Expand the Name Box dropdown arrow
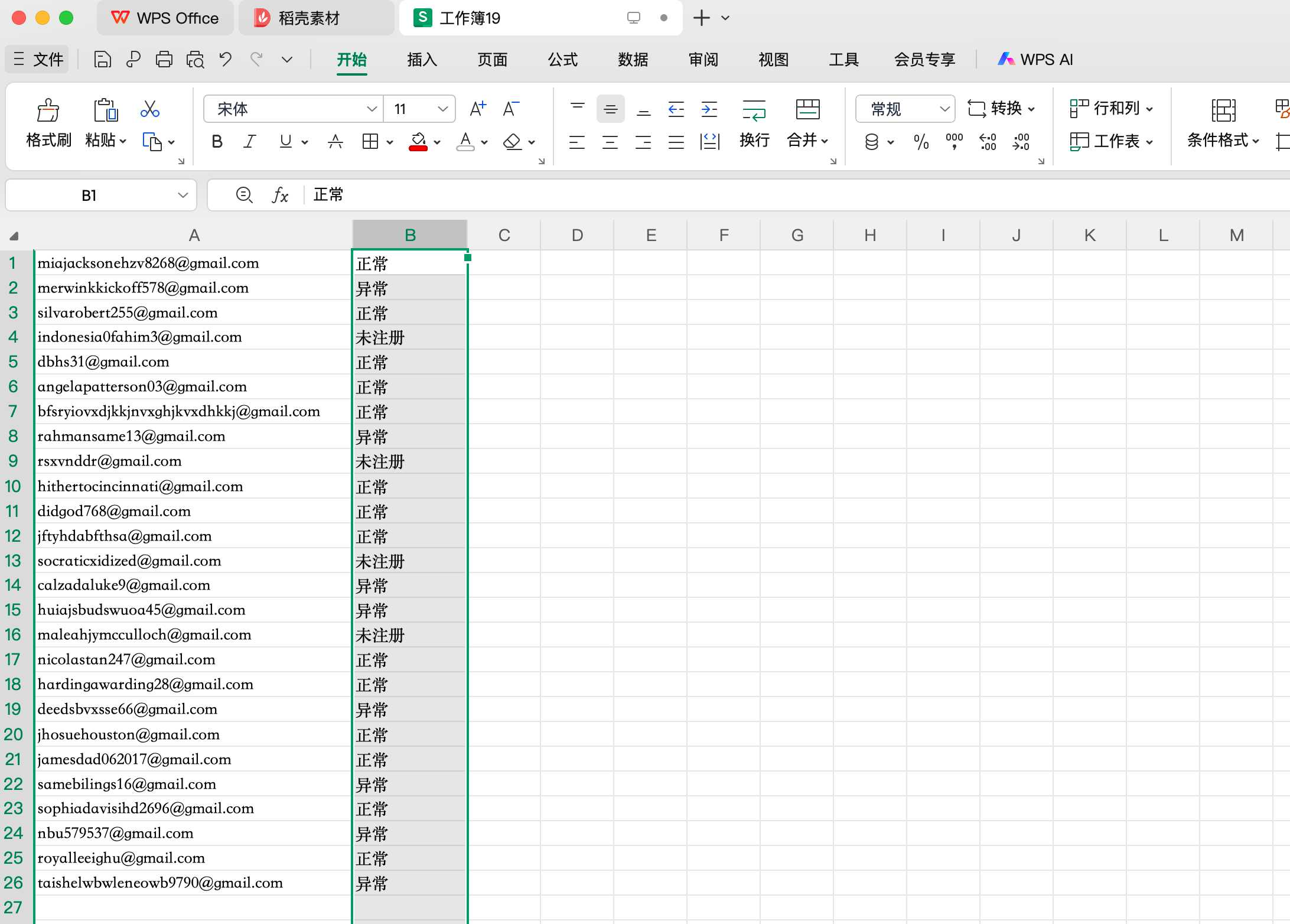This screenshot has height=924, width=1290. coord(183,195)
